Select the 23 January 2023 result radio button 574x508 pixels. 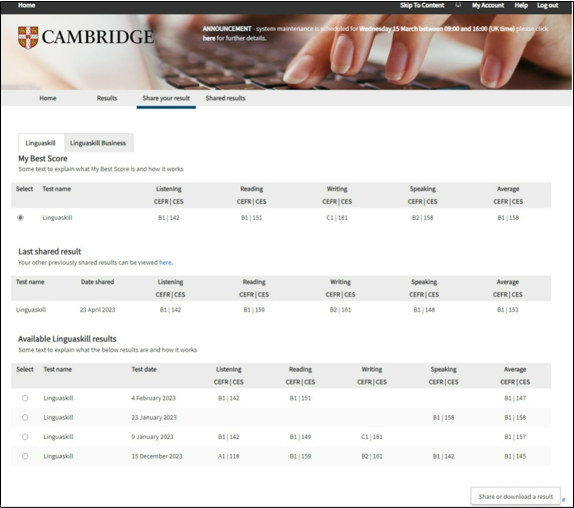(x=25, y=417)
